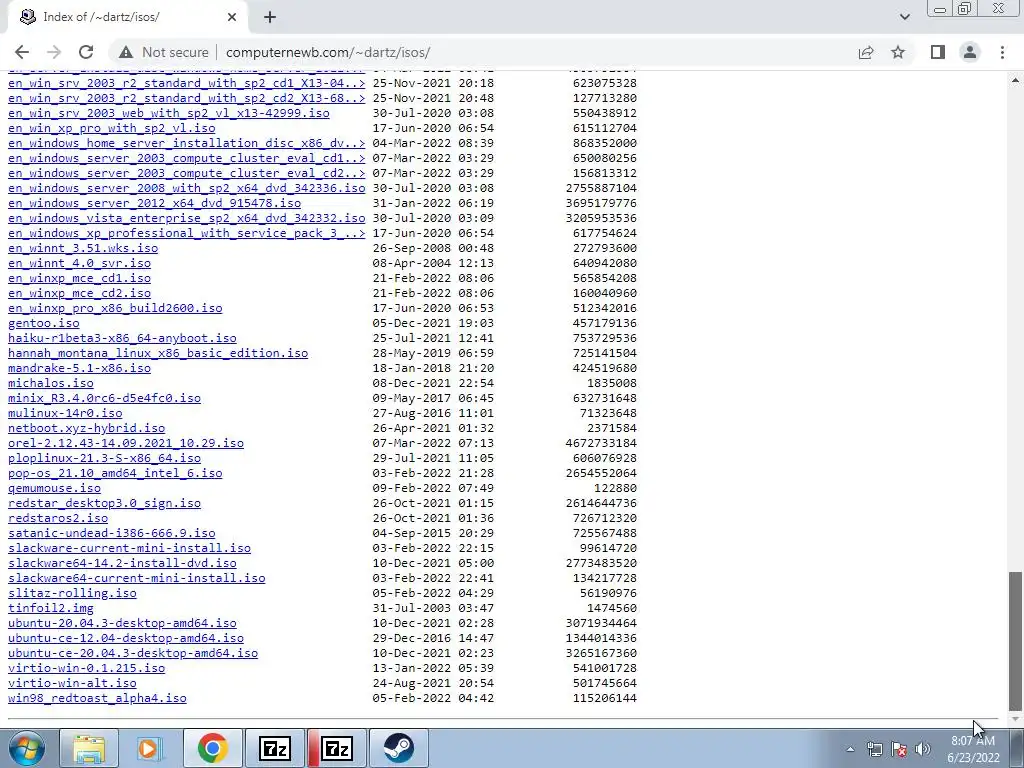Download gentoo.iso
Image resolution: width=1024 pixels, height=768 pixels.
click(44, 323)
